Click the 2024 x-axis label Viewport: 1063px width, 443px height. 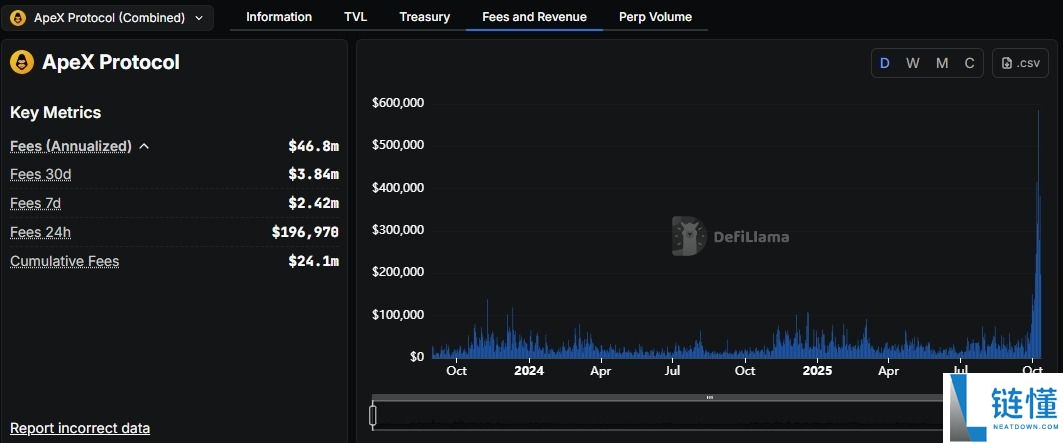pos(529,371)
